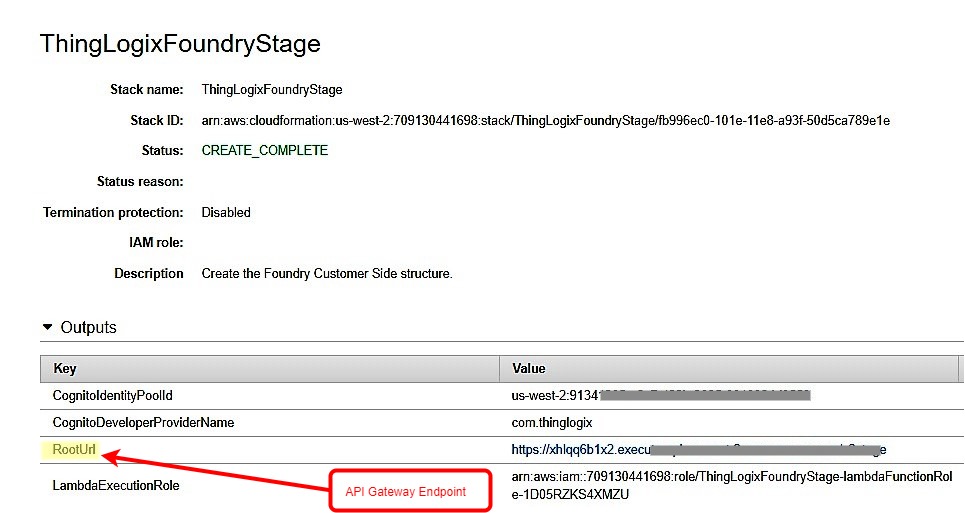
Task: Select the com.thinglogix value
Action: [x=551, y=423]
